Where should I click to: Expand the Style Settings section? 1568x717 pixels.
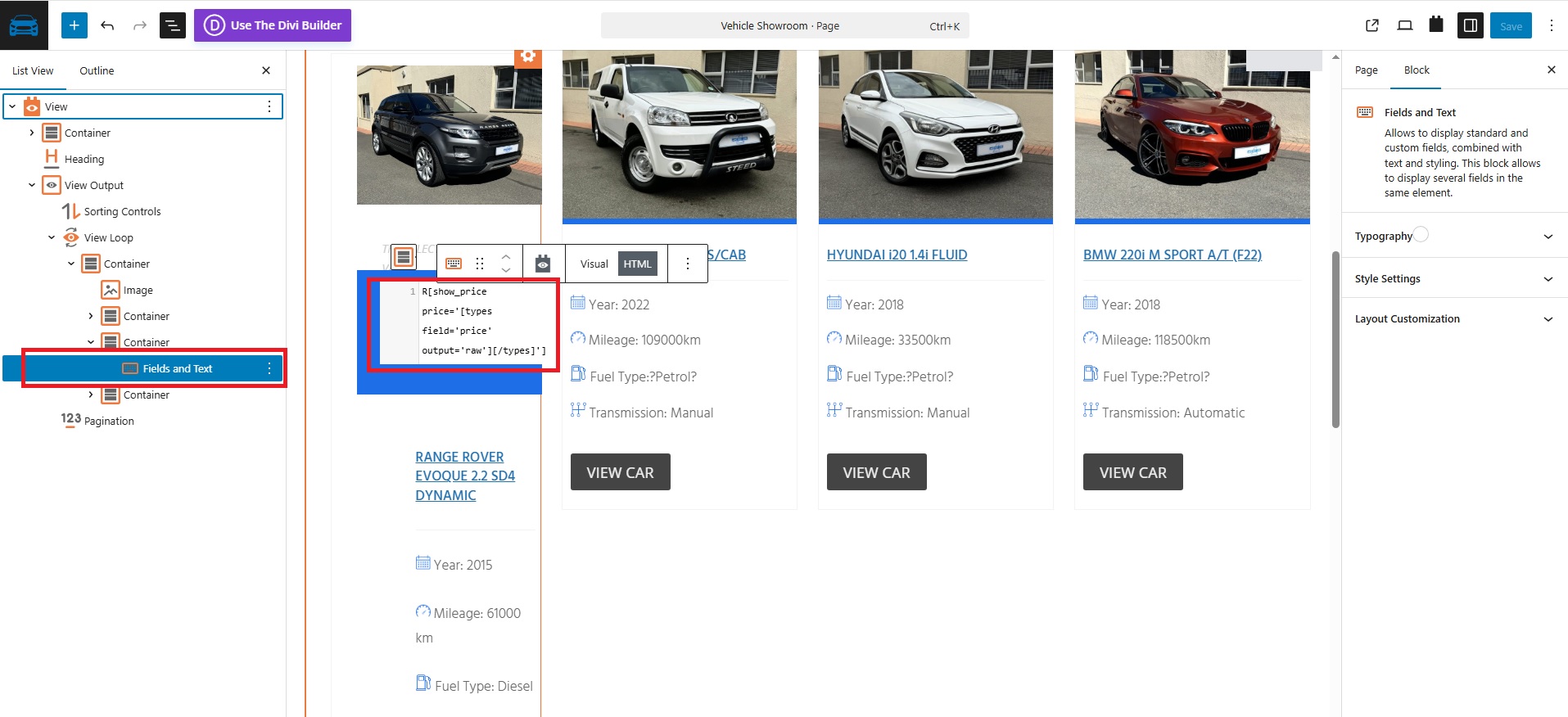point(1454,278)
